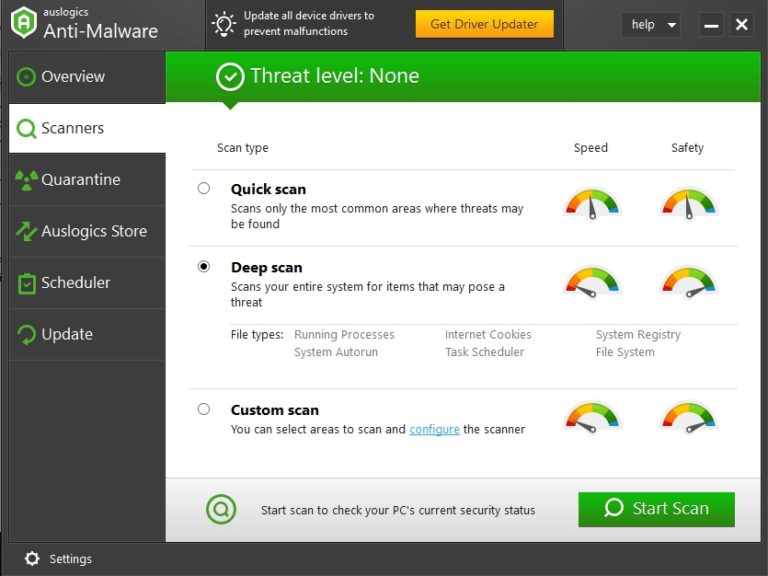This screenshot has height=576, width=768.
Task: Go to Auslogics Store
Action: pyautogui.click(x=87, y=231)
